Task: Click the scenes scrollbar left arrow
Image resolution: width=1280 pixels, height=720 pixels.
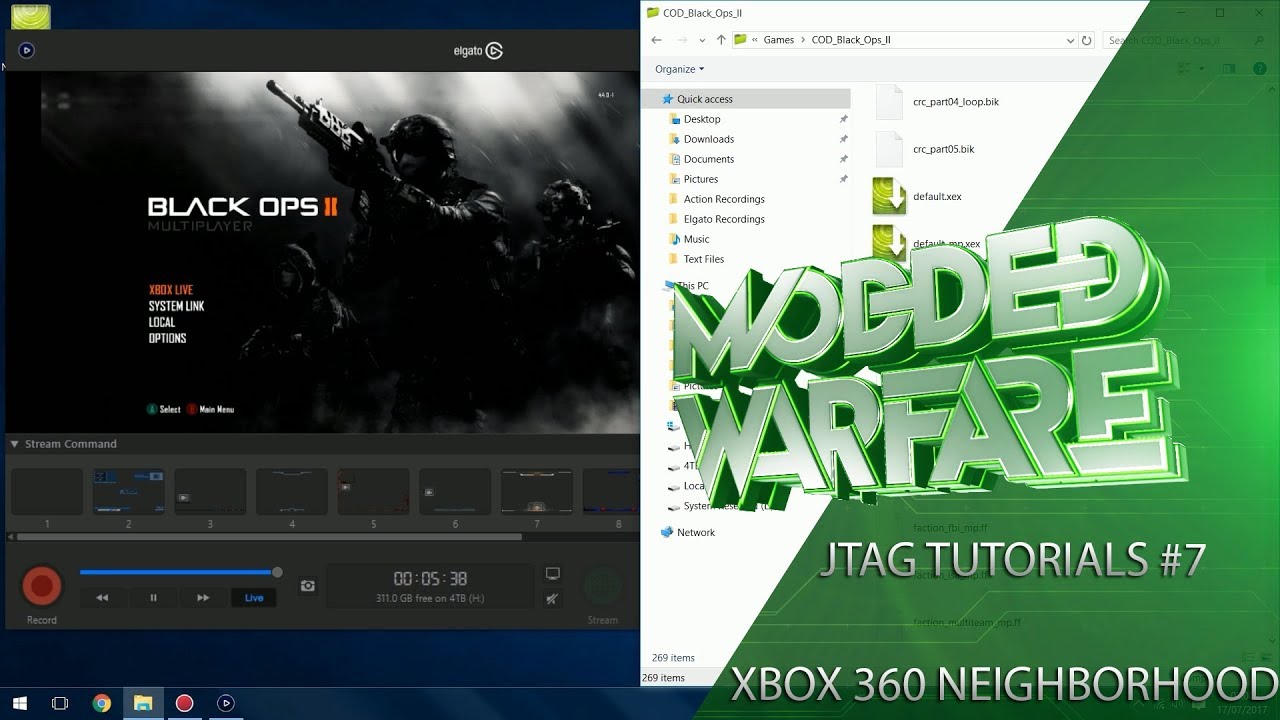Action: [13, 537]
